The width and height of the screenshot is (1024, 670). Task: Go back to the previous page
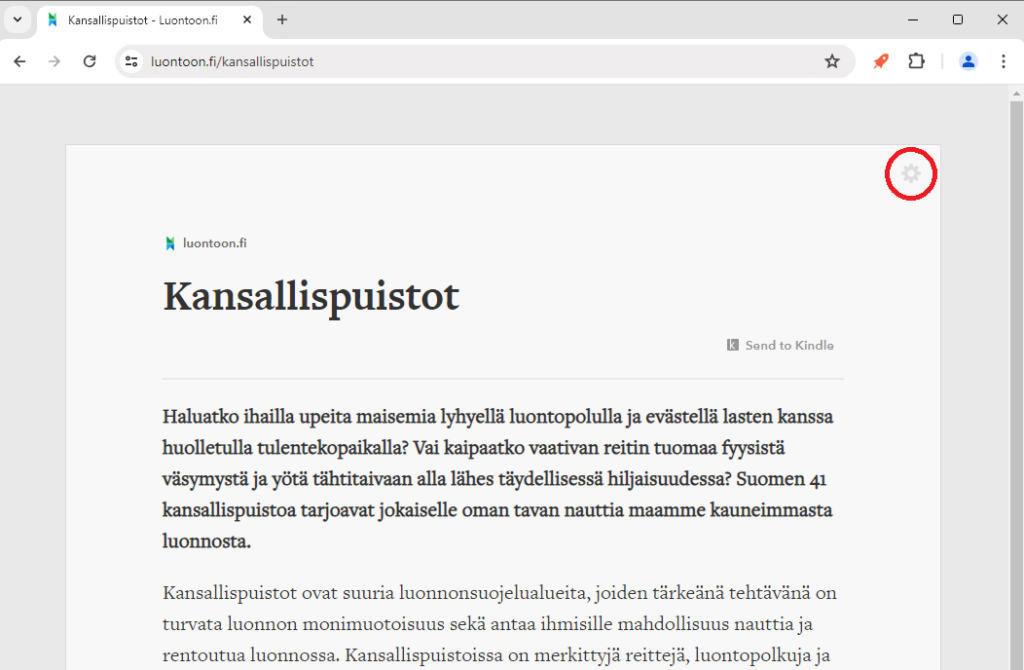click(x=20, y=62)
